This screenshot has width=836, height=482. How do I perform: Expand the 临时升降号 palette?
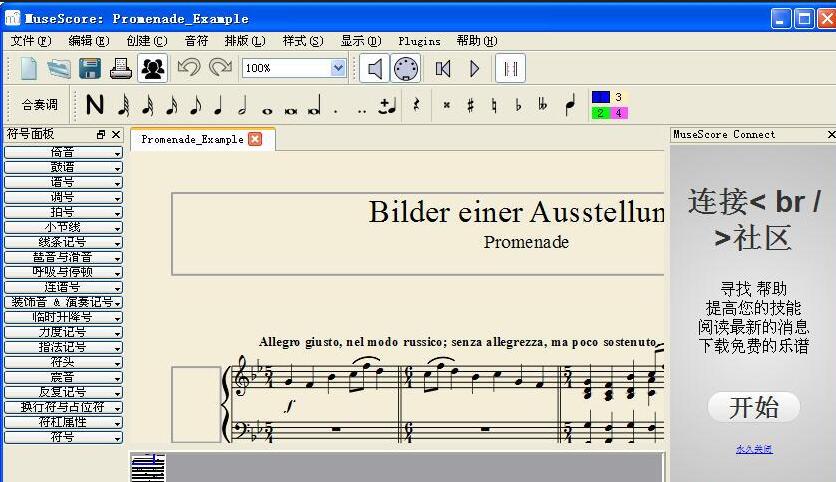[x=63, y=317]
